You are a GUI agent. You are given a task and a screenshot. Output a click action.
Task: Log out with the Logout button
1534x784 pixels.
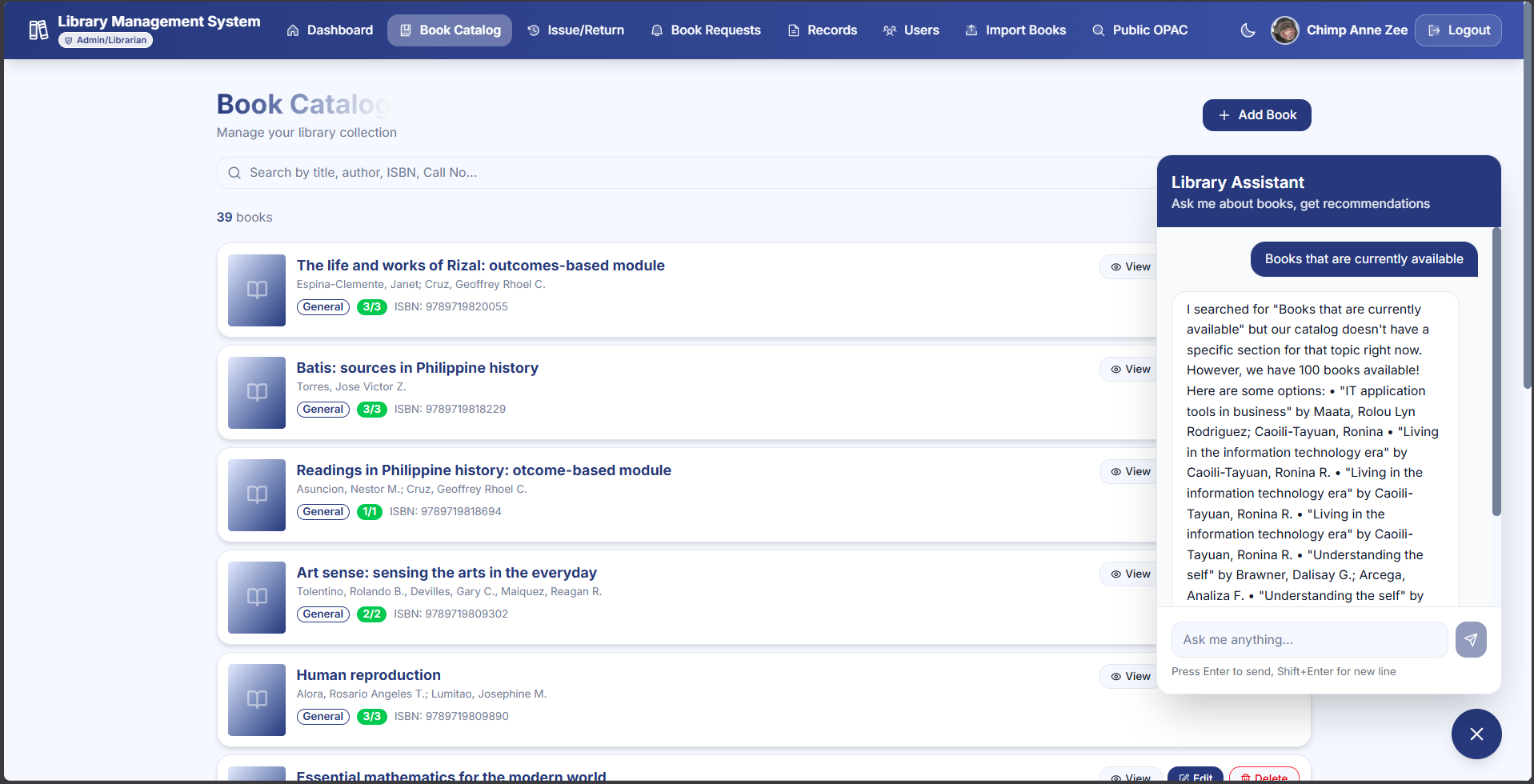tap(1458, 30)
